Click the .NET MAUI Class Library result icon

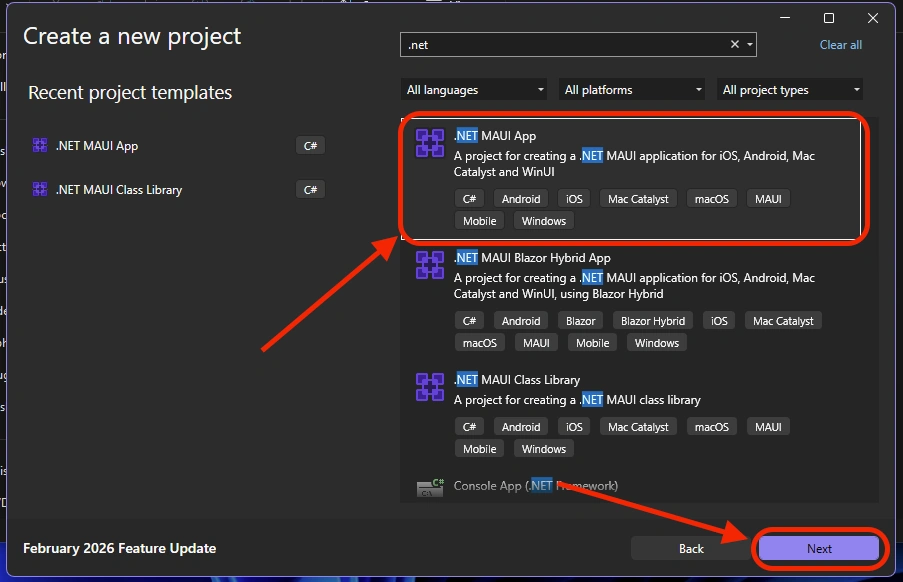[430, 387]
